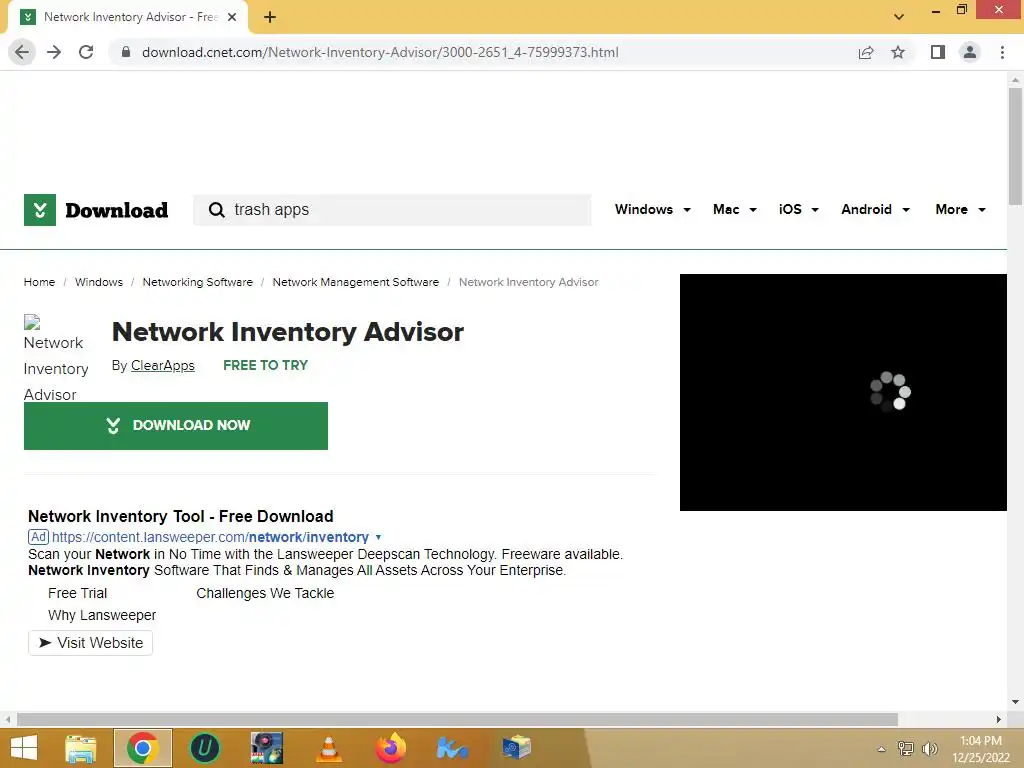The image size is (1024, 768).
Task: Expand the Android category dropdown
Action: [875, 210]
